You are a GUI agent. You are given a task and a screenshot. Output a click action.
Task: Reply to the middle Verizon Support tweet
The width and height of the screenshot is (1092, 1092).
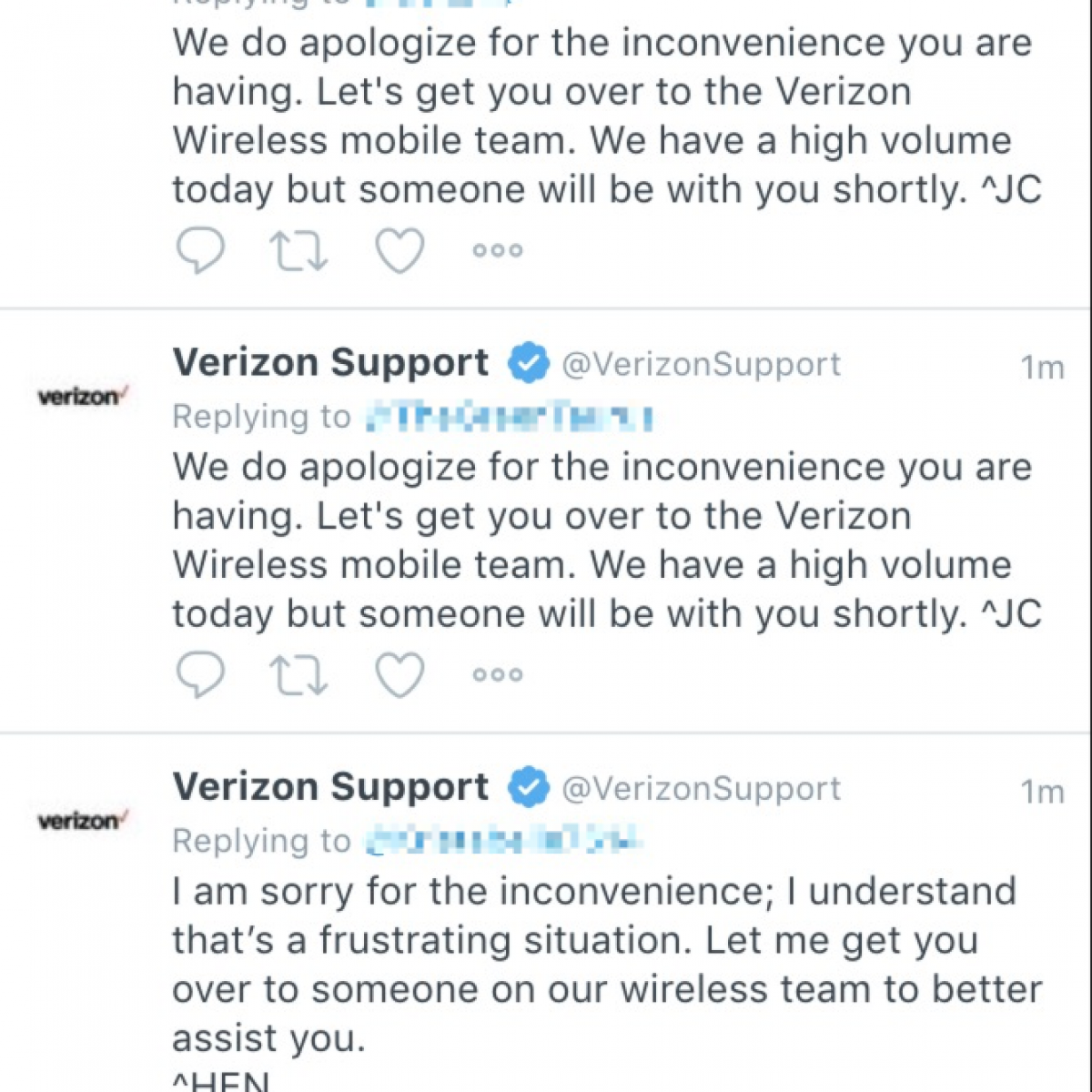coord(199,674)
